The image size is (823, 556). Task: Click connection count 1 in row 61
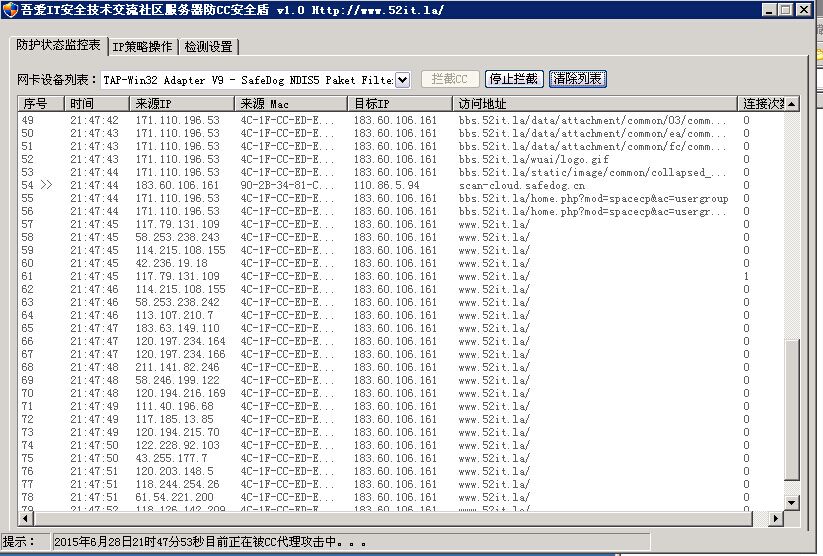[746, 276]
